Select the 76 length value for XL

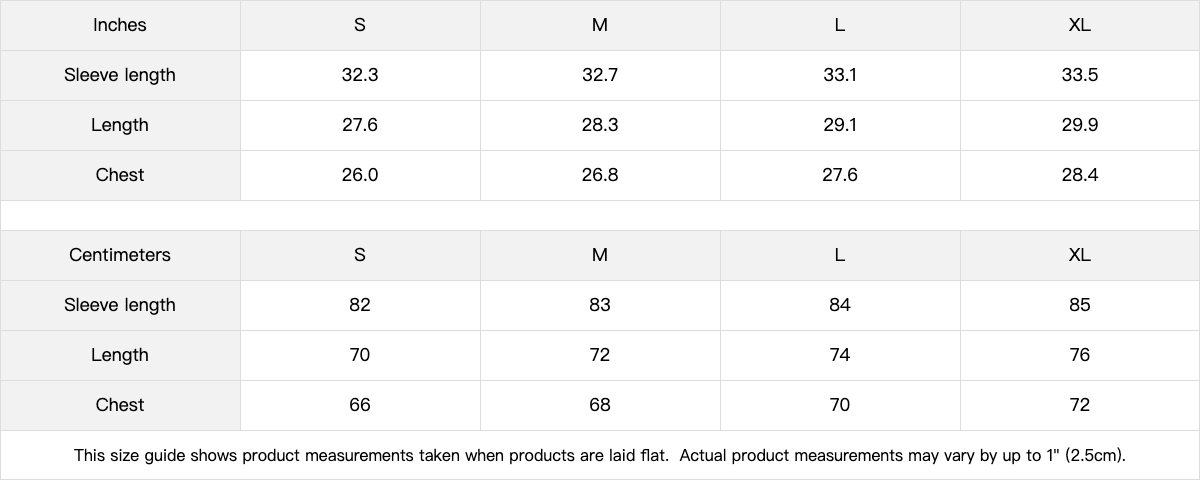pos(1079,355)
